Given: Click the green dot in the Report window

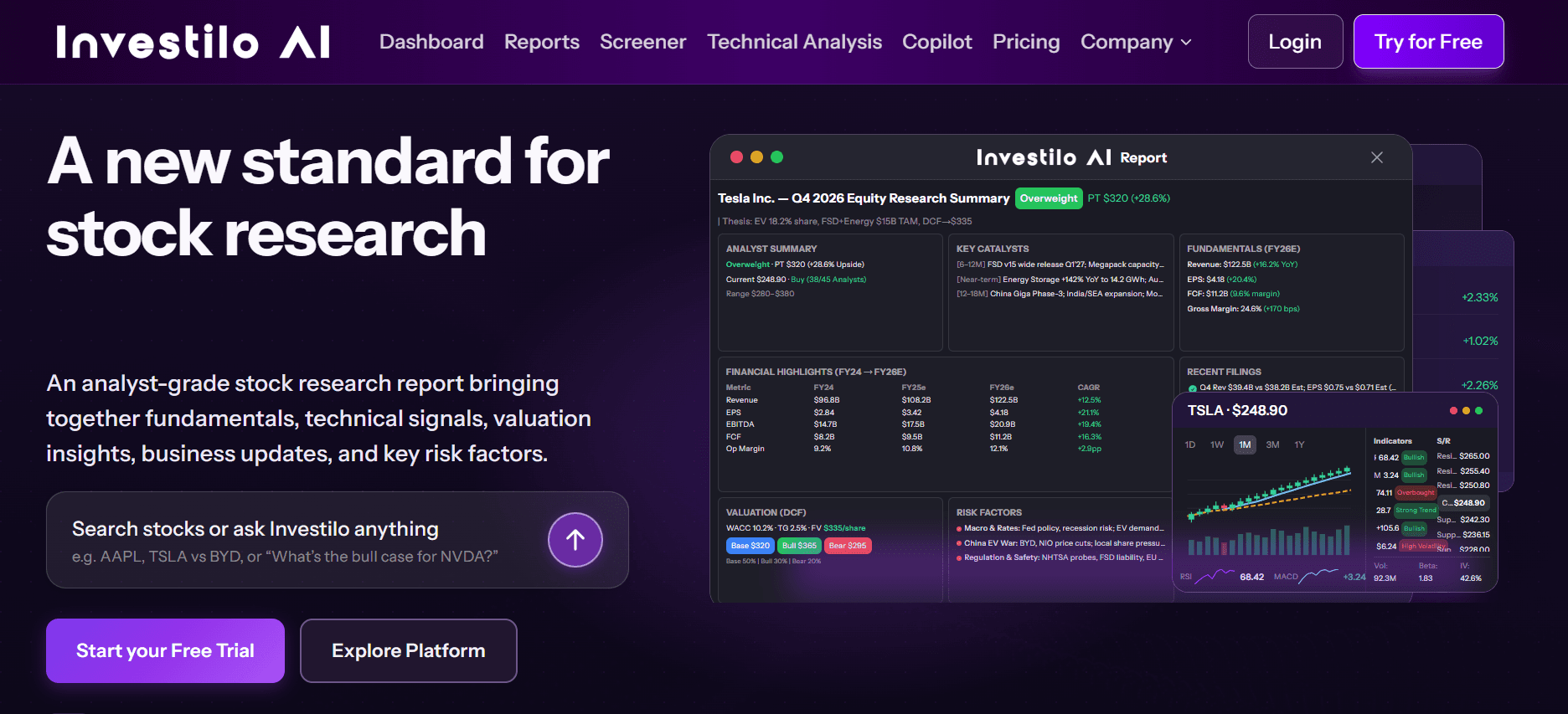Looking at the screenshot, I should pyautogui.click(x=777, y=157).
